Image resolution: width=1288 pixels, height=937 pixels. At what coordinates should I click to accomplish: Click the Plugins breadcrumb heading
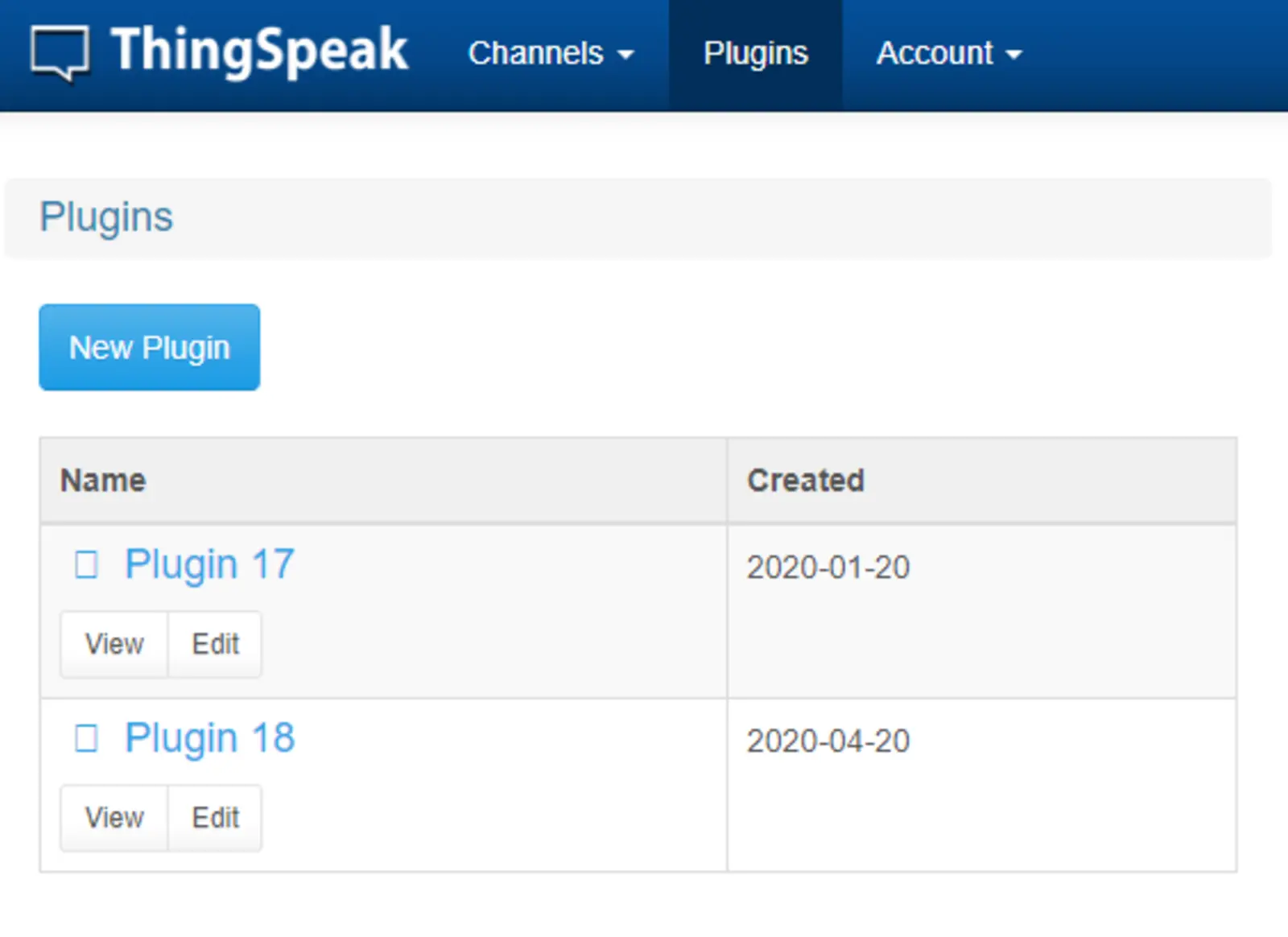pyautogui.click(x=106, y=217)
